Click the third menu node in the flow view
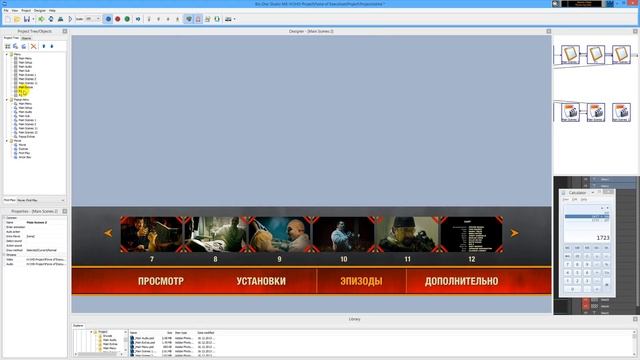The image size is (640, 360). (x=621, y=54)
